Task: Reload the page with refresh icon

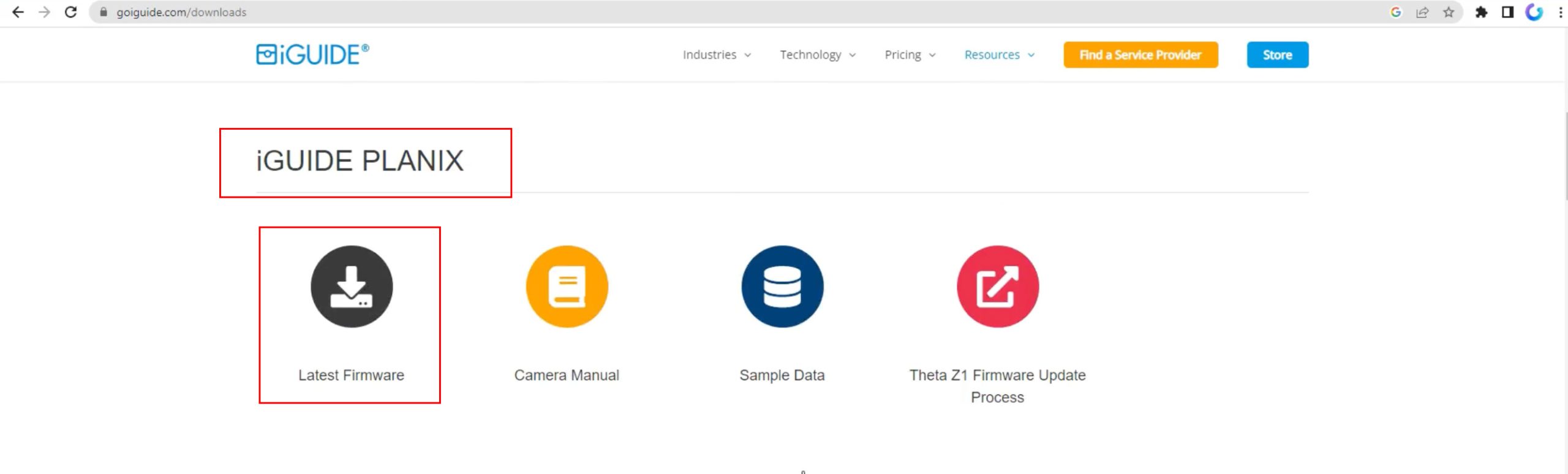Action: tap(71, 12)
